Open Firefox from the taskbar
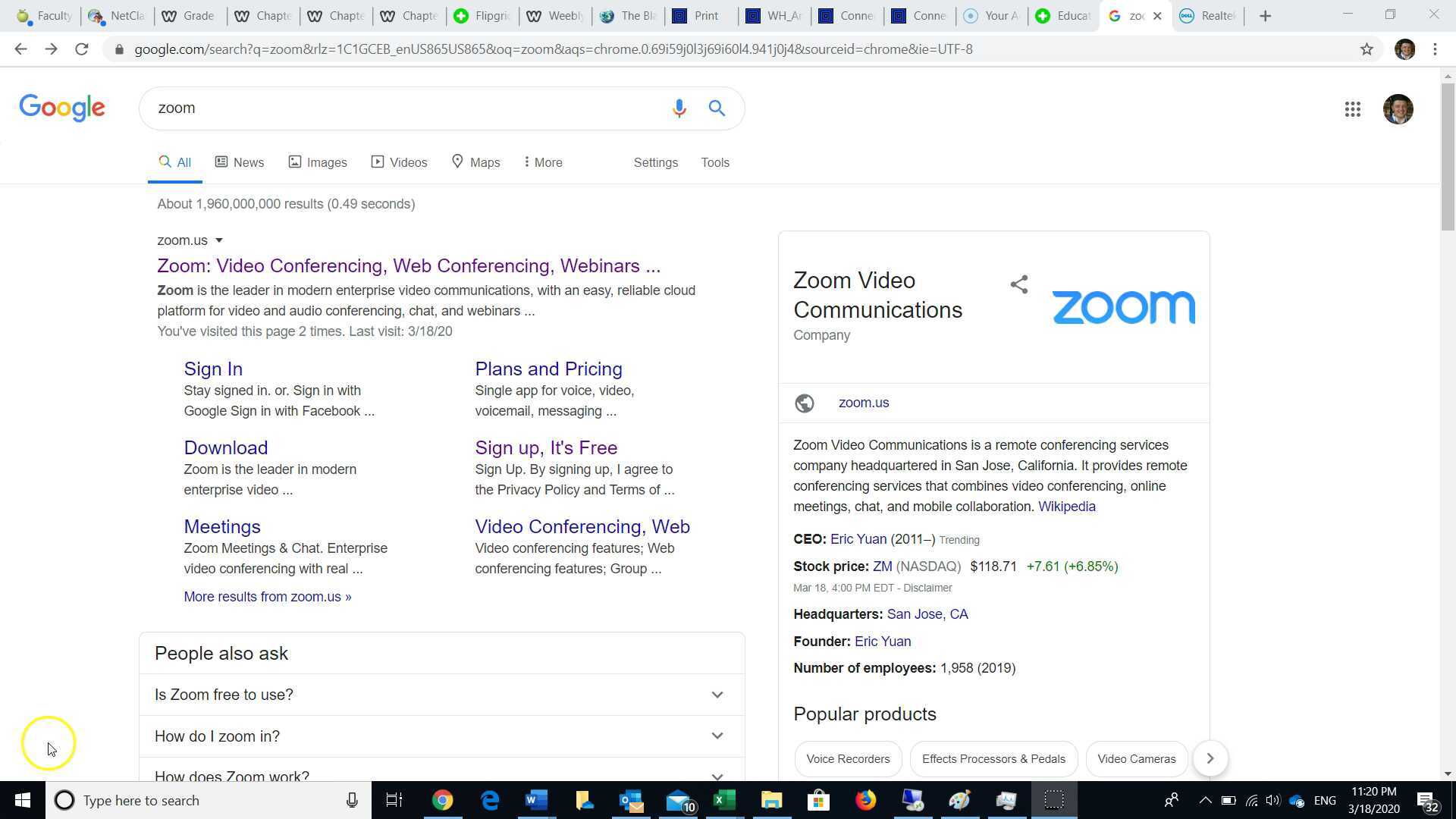Viewport: 1456px width, 819px height. click(865, 800)
